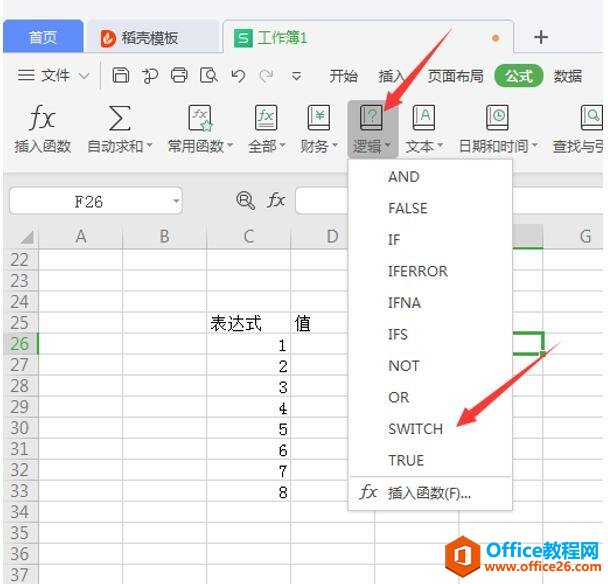Choose IFS from the logic menu

point(430,334)
